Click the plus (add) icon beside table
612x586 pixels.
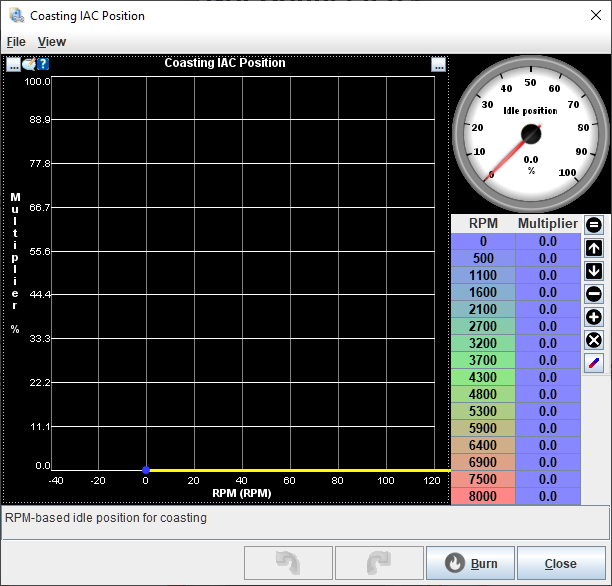[x=594, y=317]
